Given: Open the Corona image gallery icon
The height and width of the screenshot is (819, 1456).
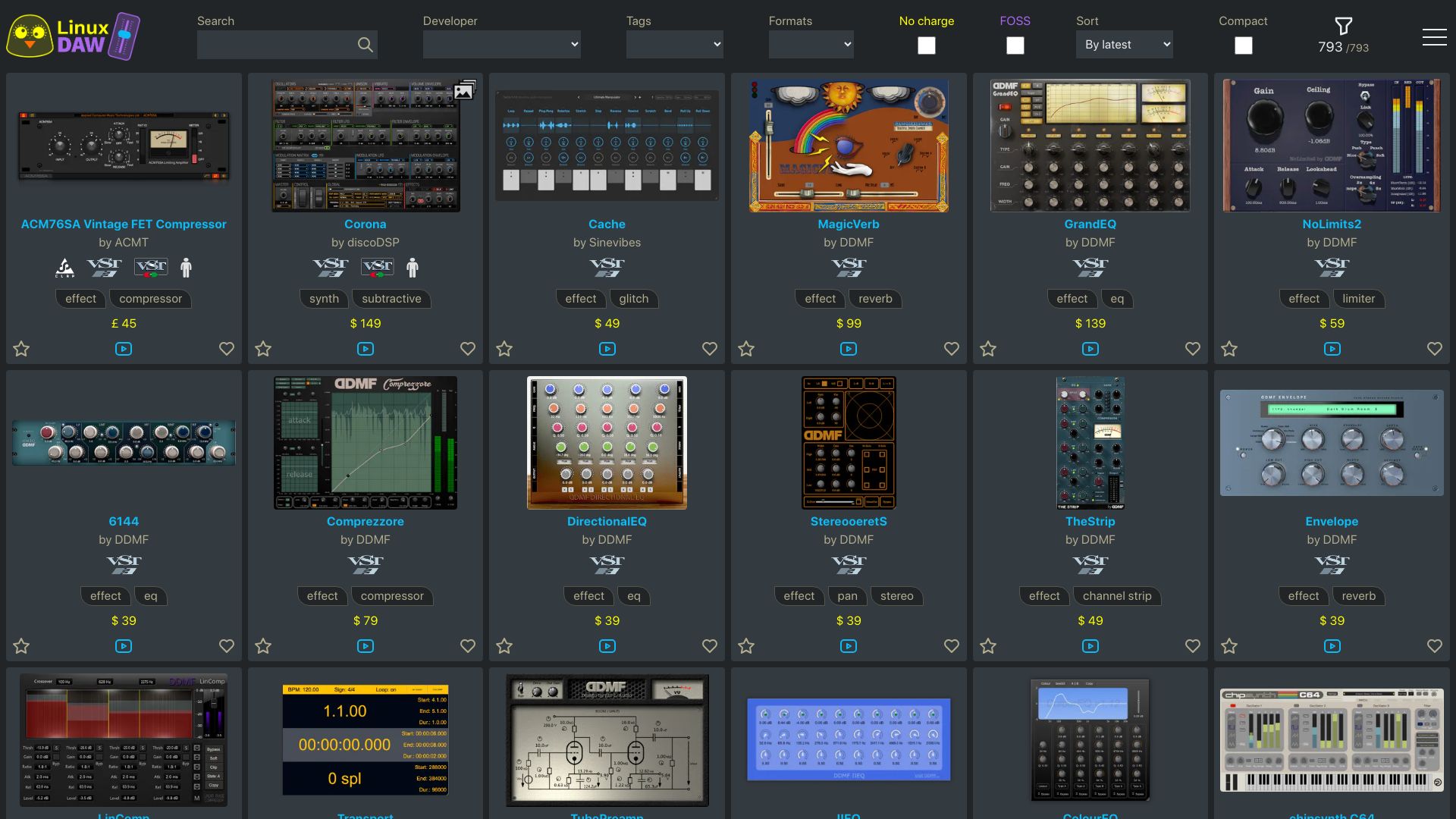Looking at the screenshot, I should coord(464,90).
